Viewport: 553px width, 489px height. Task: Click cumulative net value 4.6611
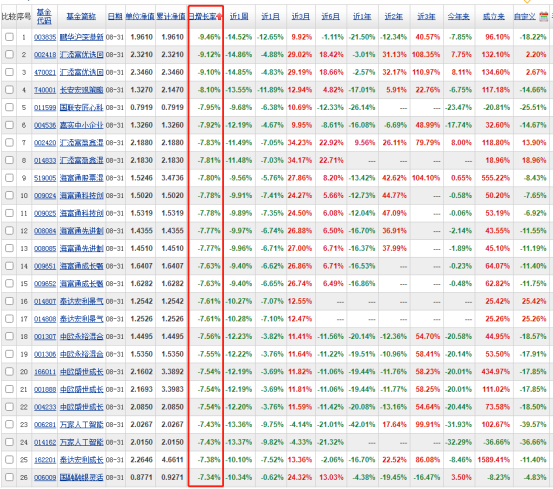click(x=172, y=460)
